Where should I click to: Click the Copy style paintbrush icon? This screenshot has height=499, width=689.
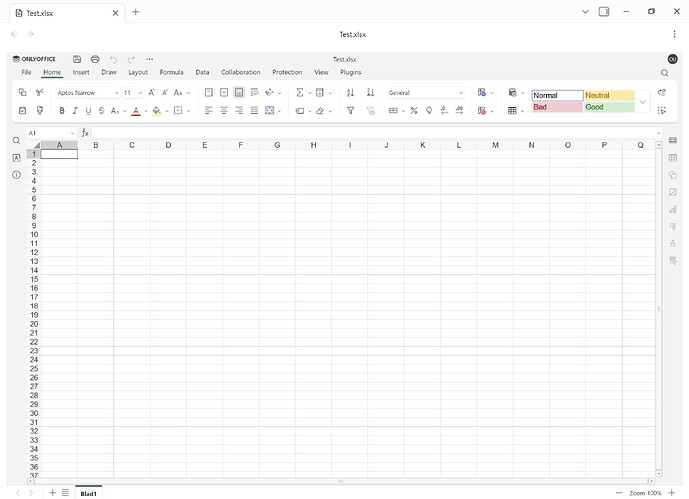tap(40, 111)
